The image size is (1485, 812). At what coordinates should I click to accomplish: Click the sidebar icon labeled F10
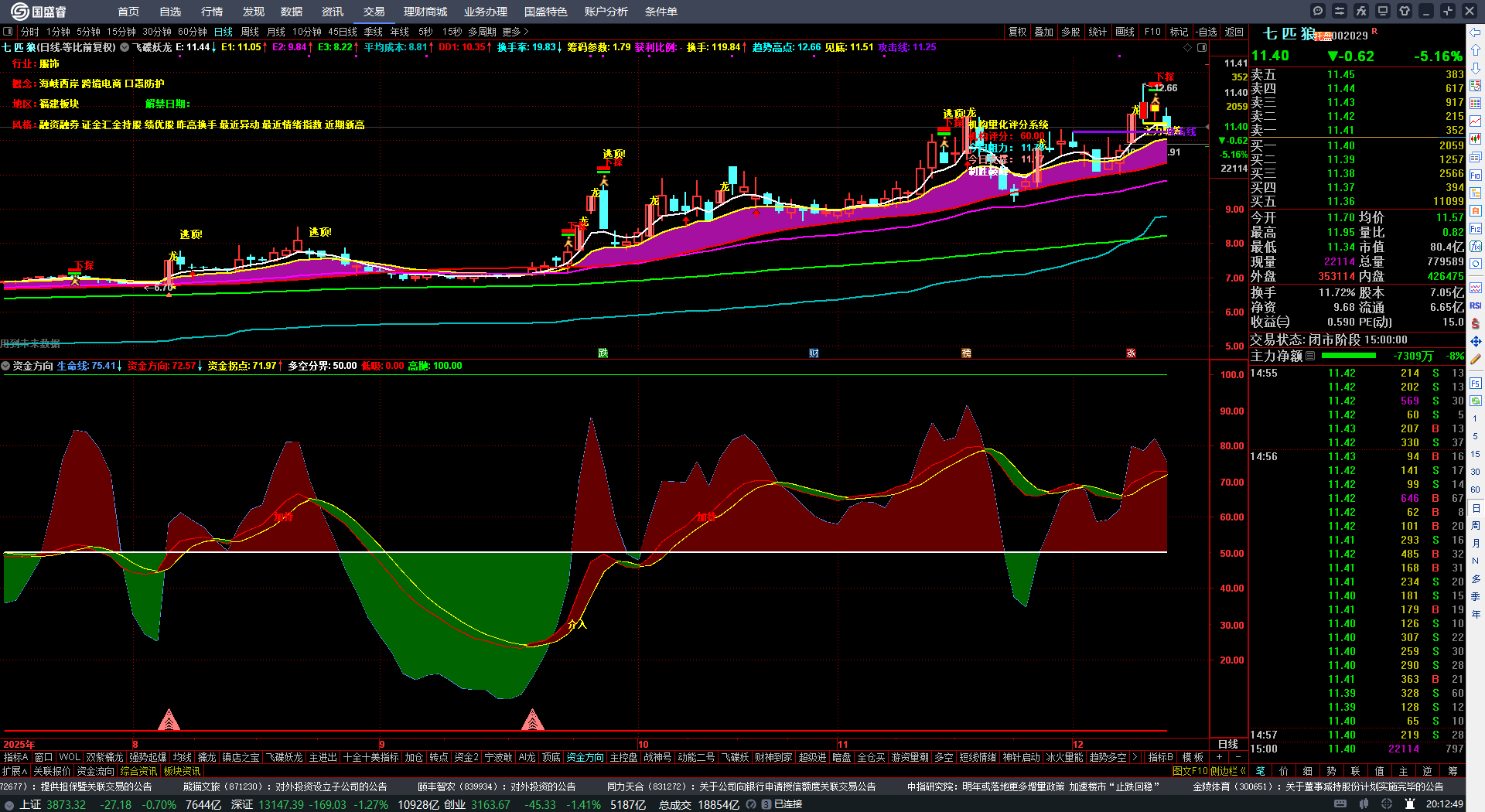(x=1476, y=175)
